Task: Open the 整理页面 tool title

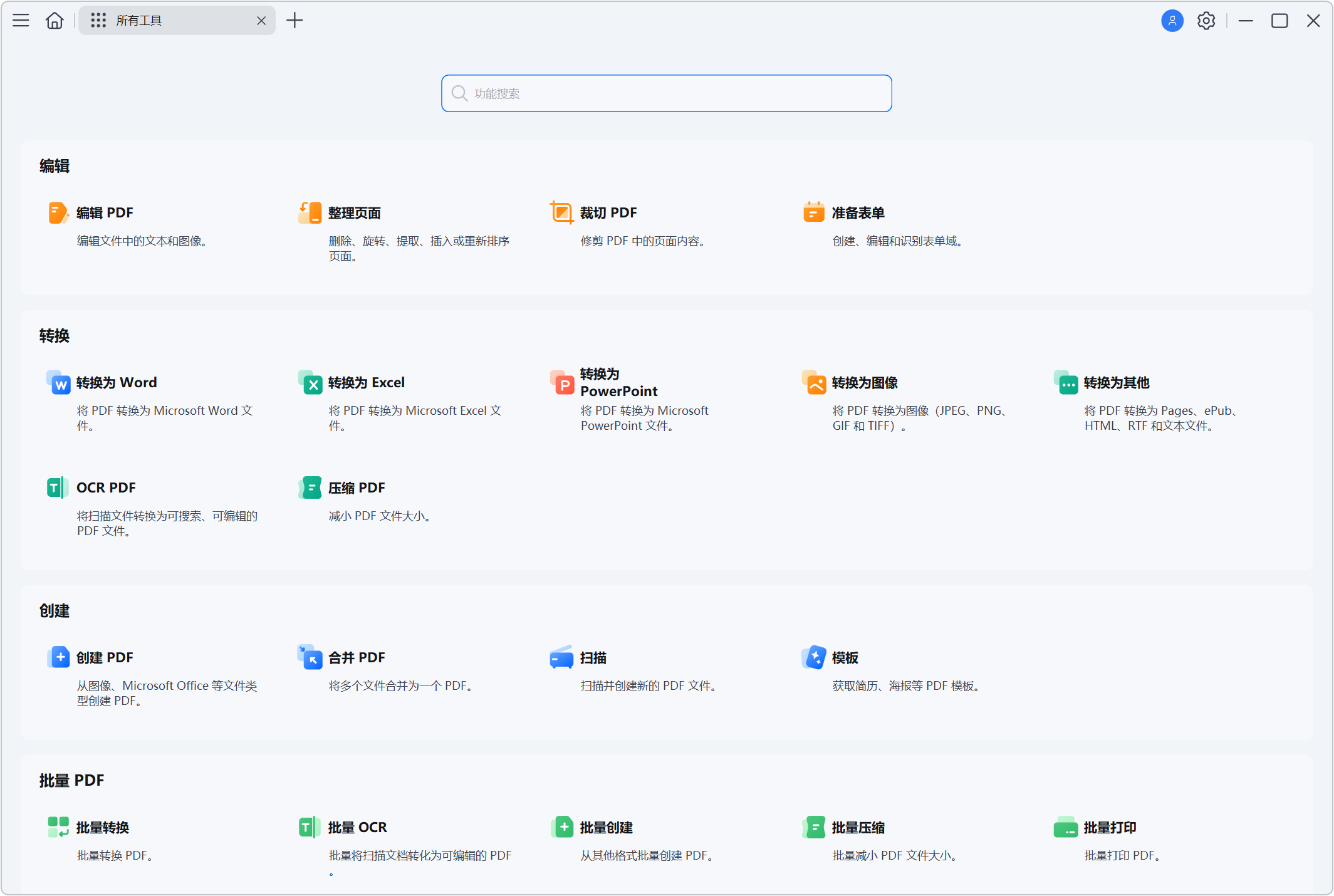Action: [355, 213]
